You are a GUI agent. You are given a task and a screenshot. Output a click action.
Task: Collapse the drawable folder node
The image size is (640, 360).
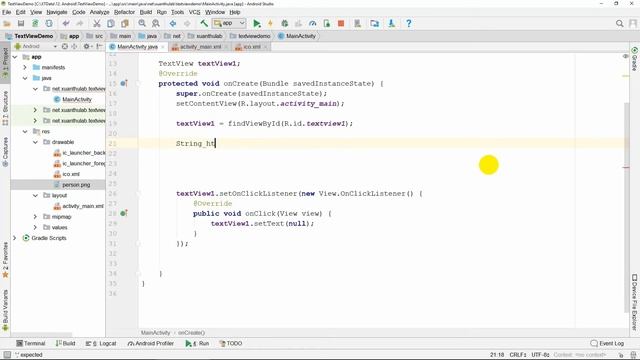point(36,142)
